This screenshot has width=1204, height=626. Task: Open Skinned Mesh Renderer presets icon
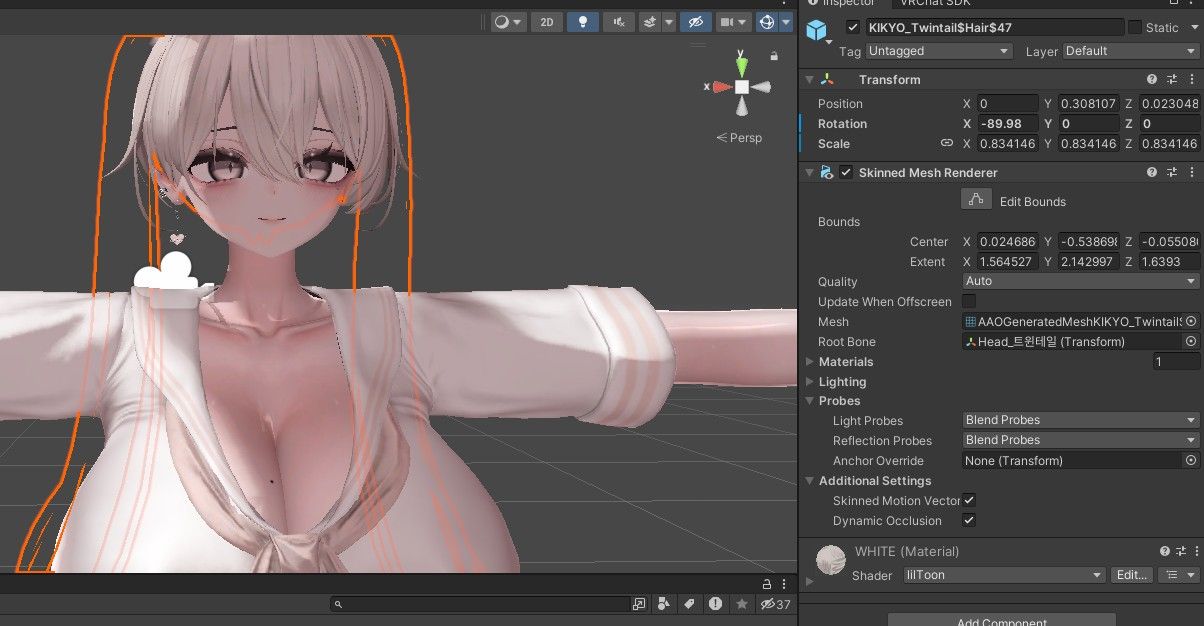[x=1172, y=173]
